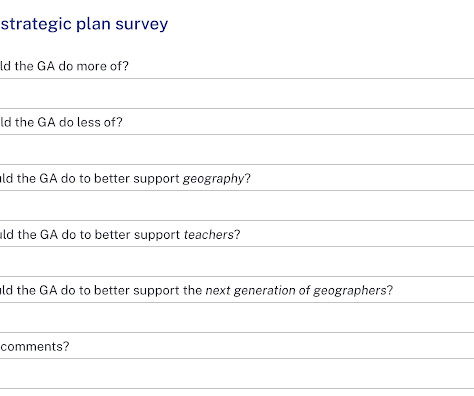Viewport: 474px width, 396px height.
Task: Focus the answer field below the geography question
Action: click(x=237, y=206)
